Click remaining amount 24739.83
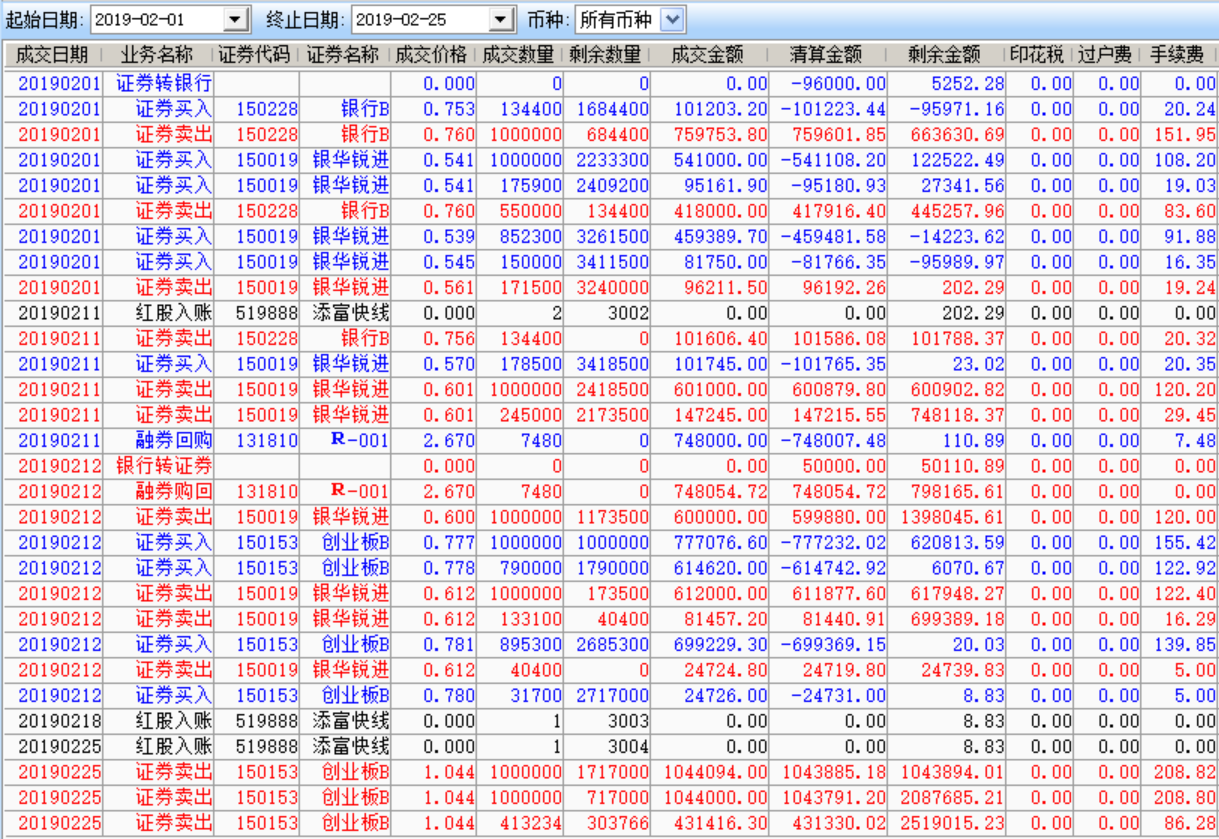The height and width of the screenshot is (839, 1219). (x=961, y=670)
